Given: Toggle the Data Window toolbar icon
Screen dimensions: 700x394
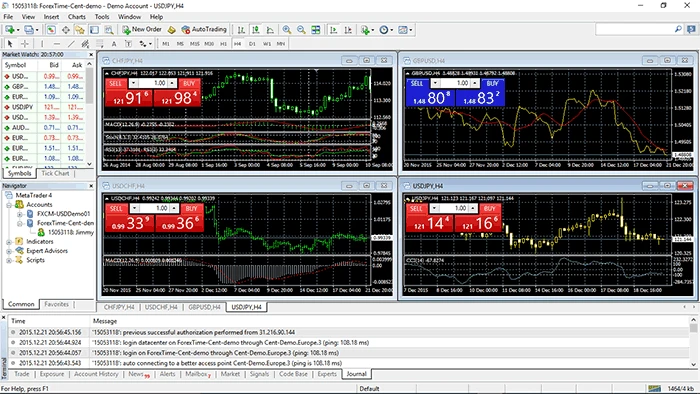Looking at the screenshot, I should pyautogui.click(x=66, y=29).
